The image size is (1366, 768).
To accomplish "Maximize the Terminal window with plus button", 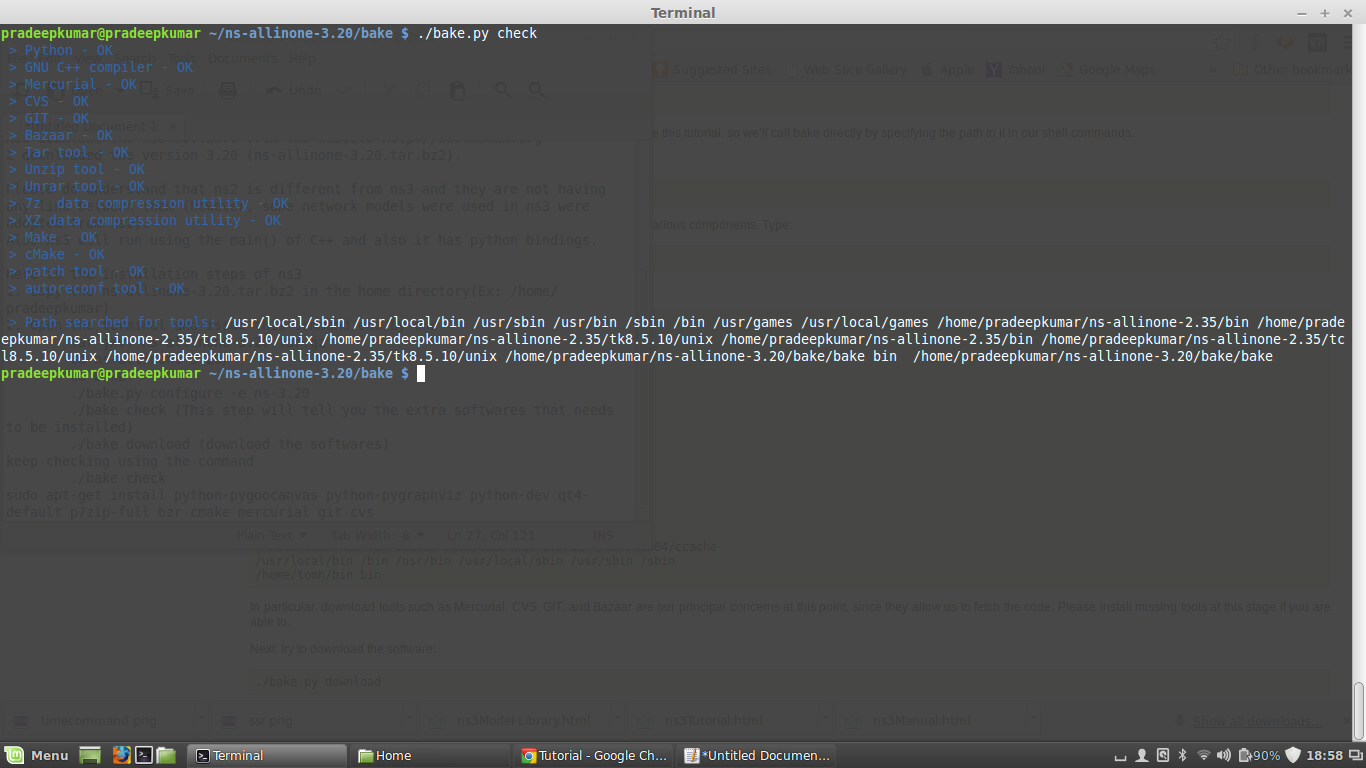I will (x=1325, y=13).
